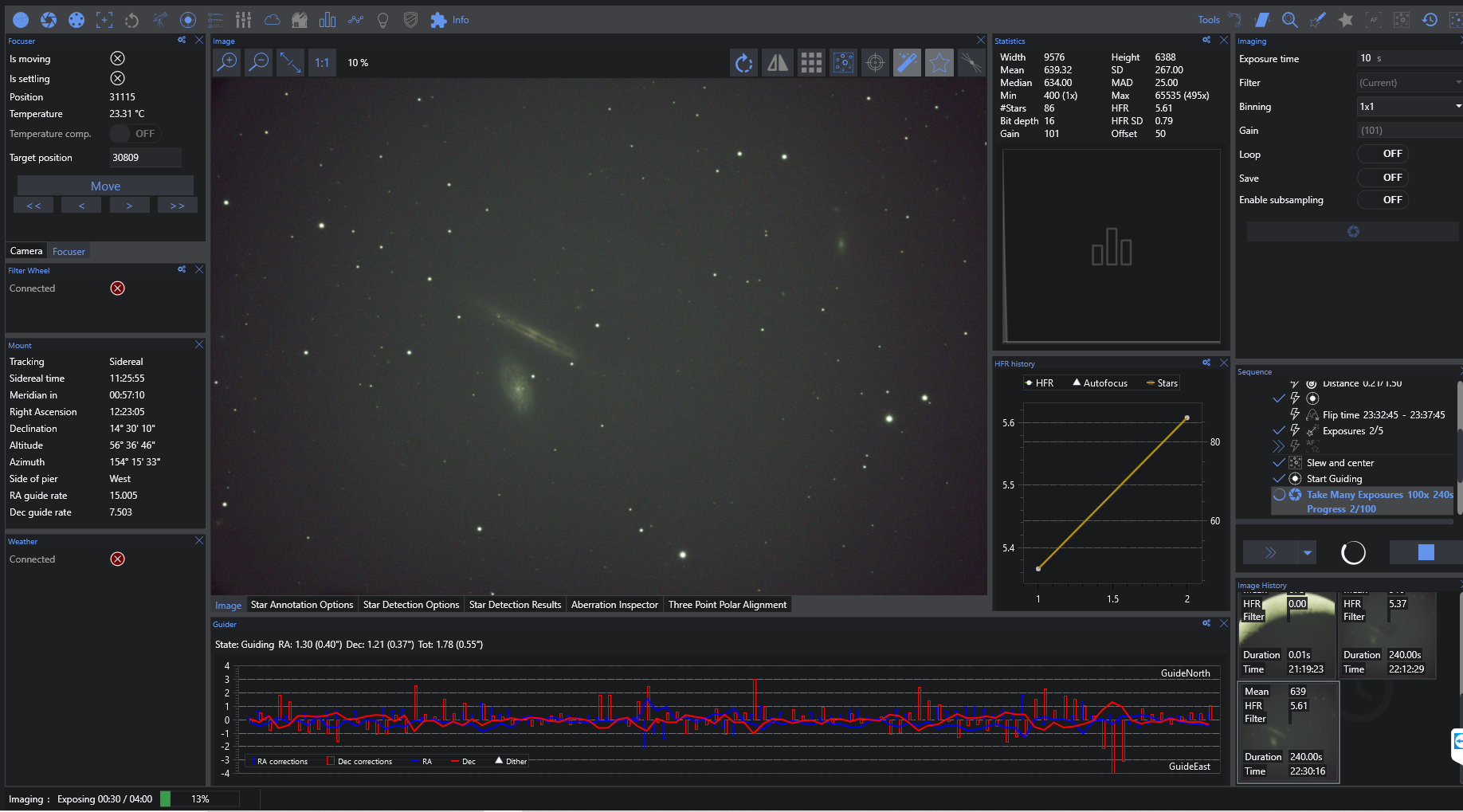This screenshot has width=1463, height=812.
Task: Click the zoom out magnifier icon
Action: click(259, 62)
